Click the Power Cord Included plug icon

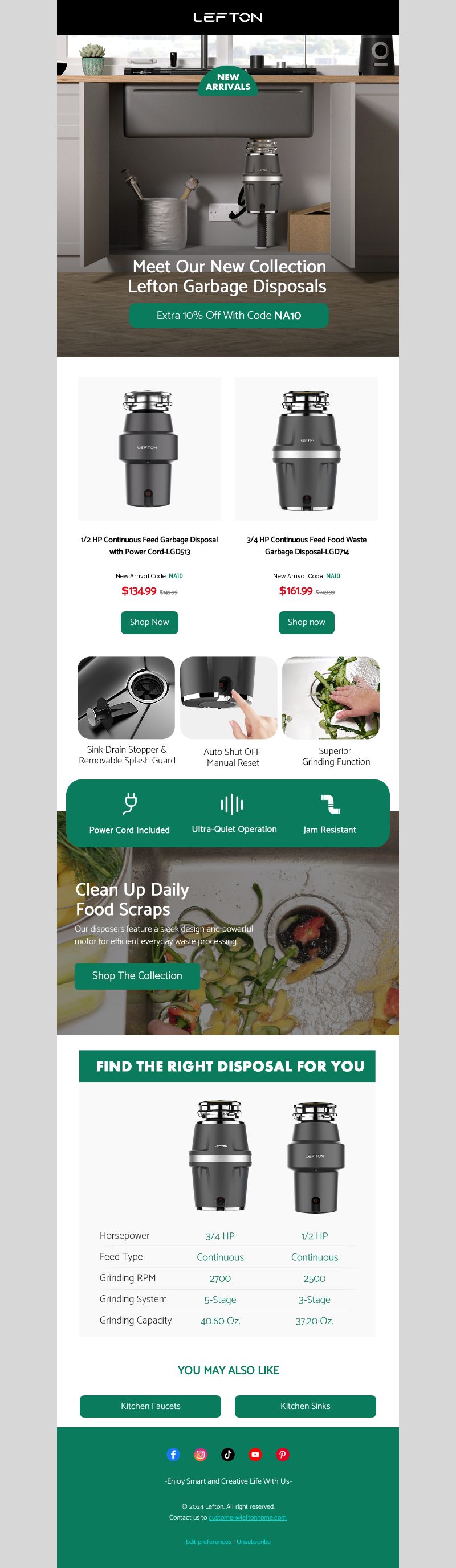[130, 803]
